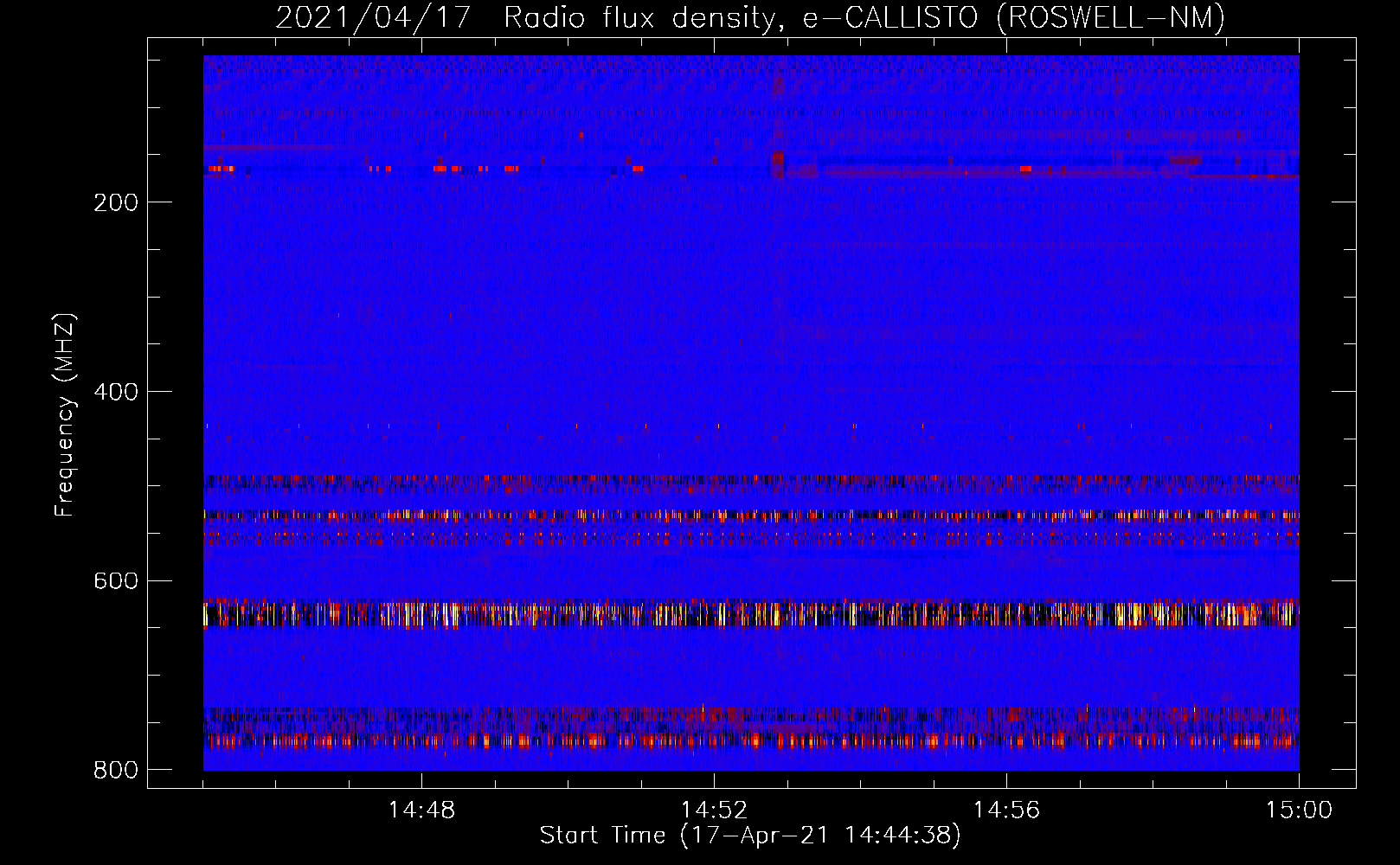The height and width of the screenshot is (865, 1400).
Task: Click the 15:00 time tick label
Action: click(x=1299, y=810)
